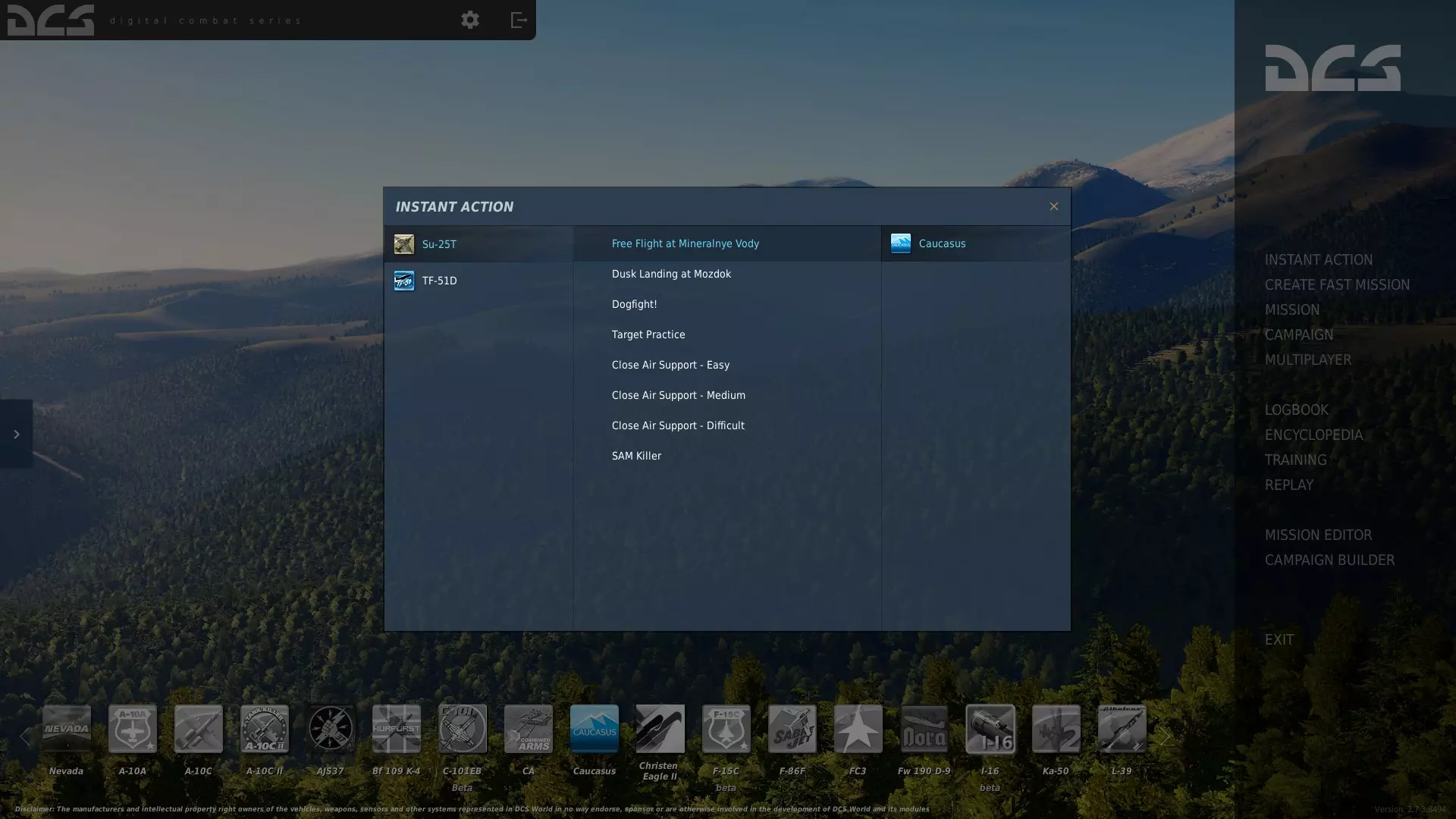Click the EXIT link
The width and height of the screenshot is (1456, 819).
(1279, 639)
